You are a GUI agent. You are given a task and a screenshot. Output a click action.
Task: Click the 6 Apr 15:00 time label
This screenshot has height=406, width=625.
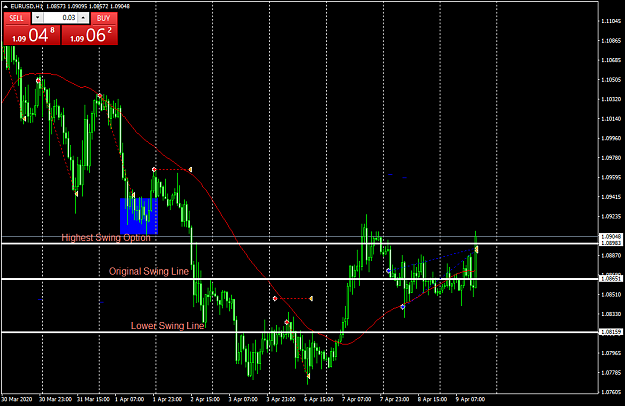pos(318,399)
